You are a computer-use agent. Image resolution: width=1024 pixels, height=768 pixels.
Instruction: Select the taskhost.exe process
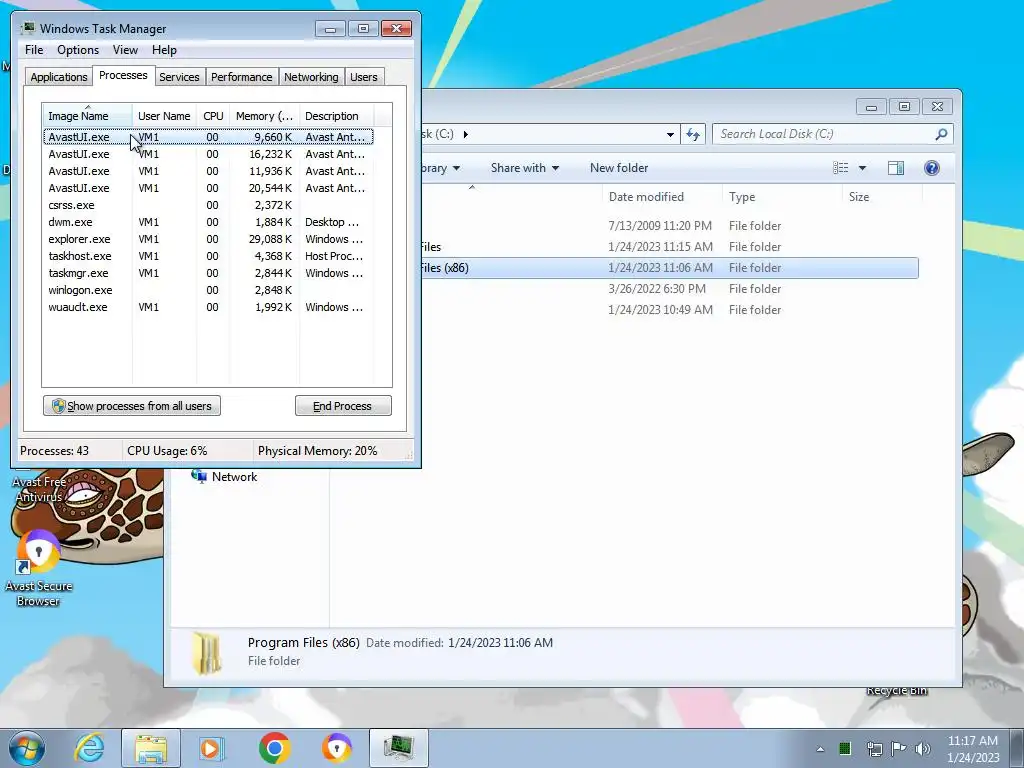(208, 256)
